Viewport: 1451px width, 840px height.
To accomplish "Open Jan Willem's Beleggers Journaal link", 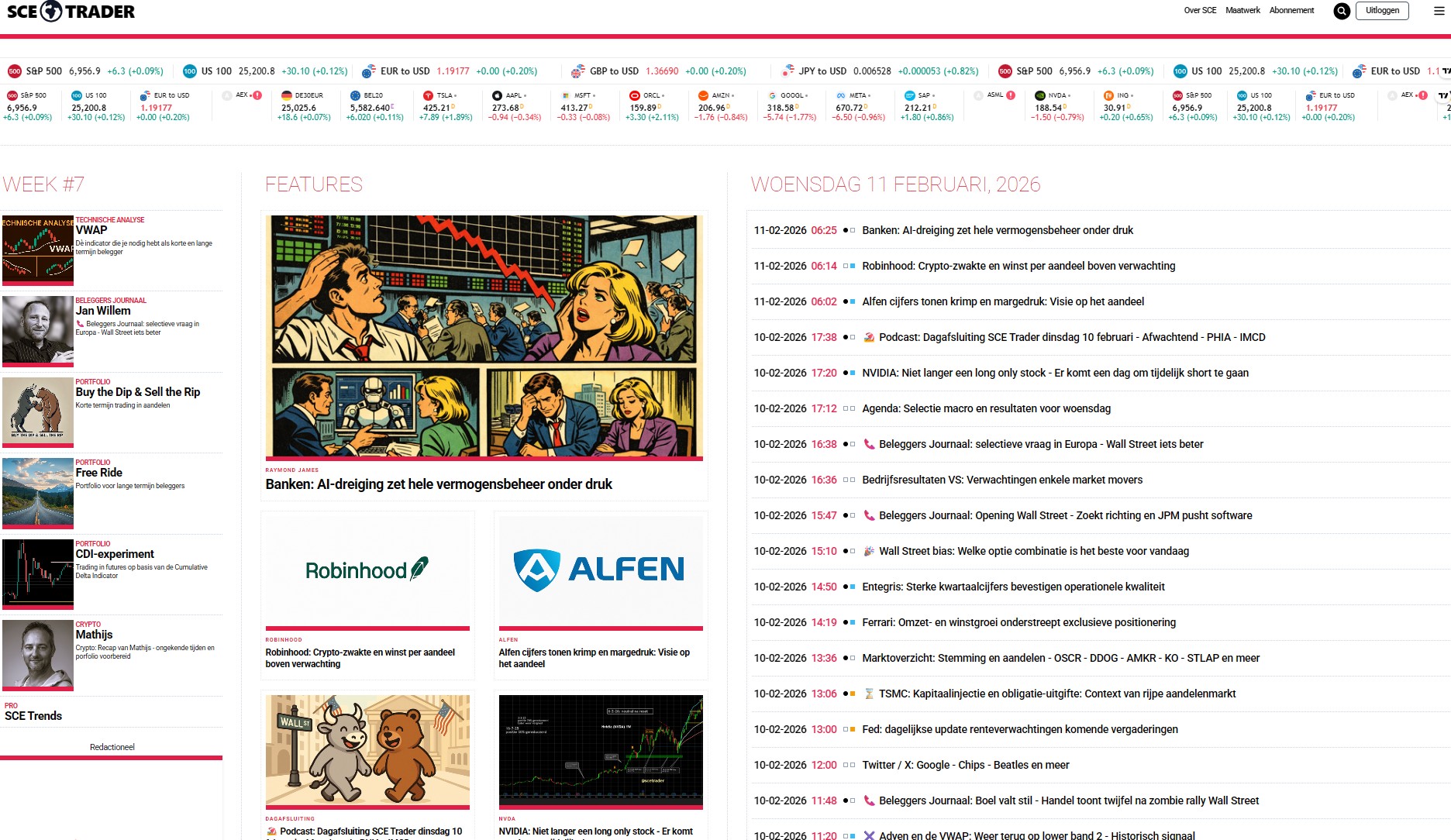I will 103,311.
